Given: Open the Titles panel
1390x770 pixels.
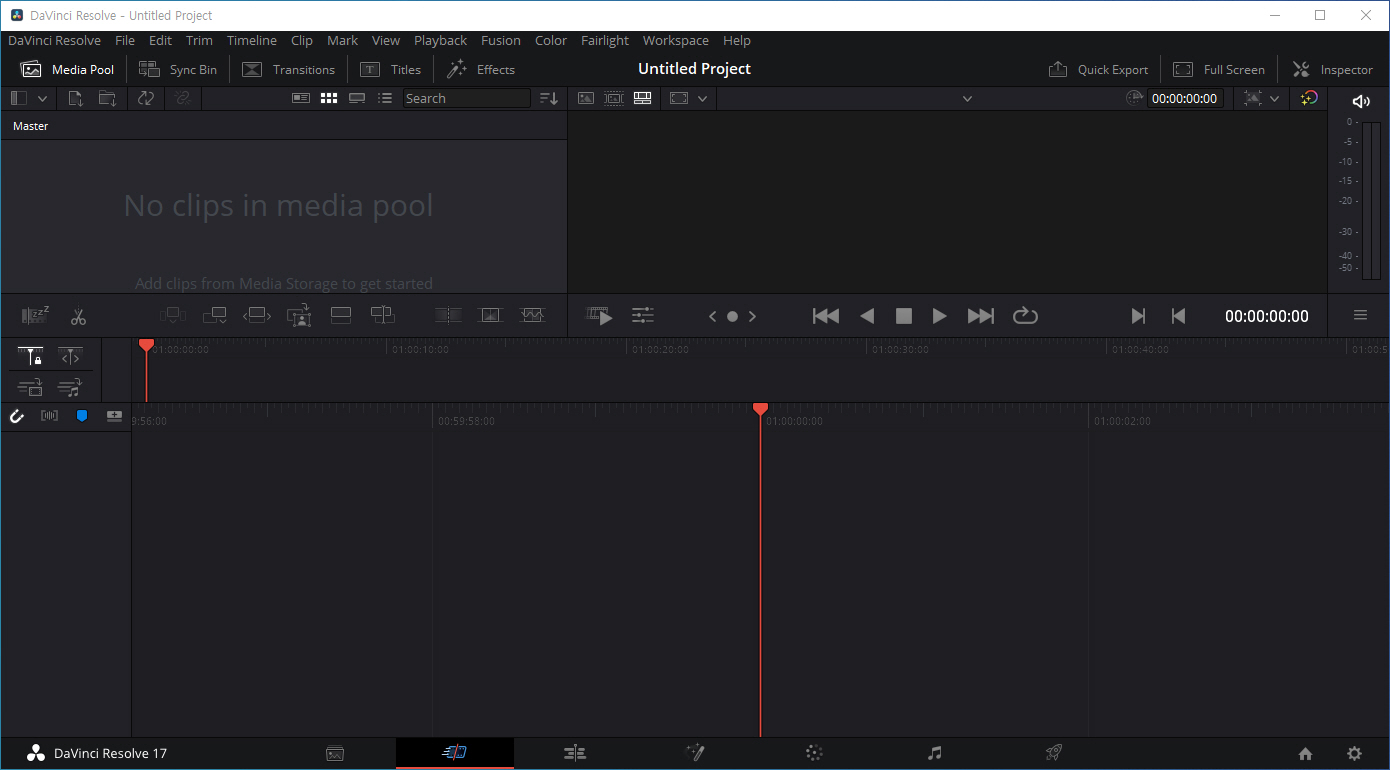Looking at the screenshot, I should [391, 69].
